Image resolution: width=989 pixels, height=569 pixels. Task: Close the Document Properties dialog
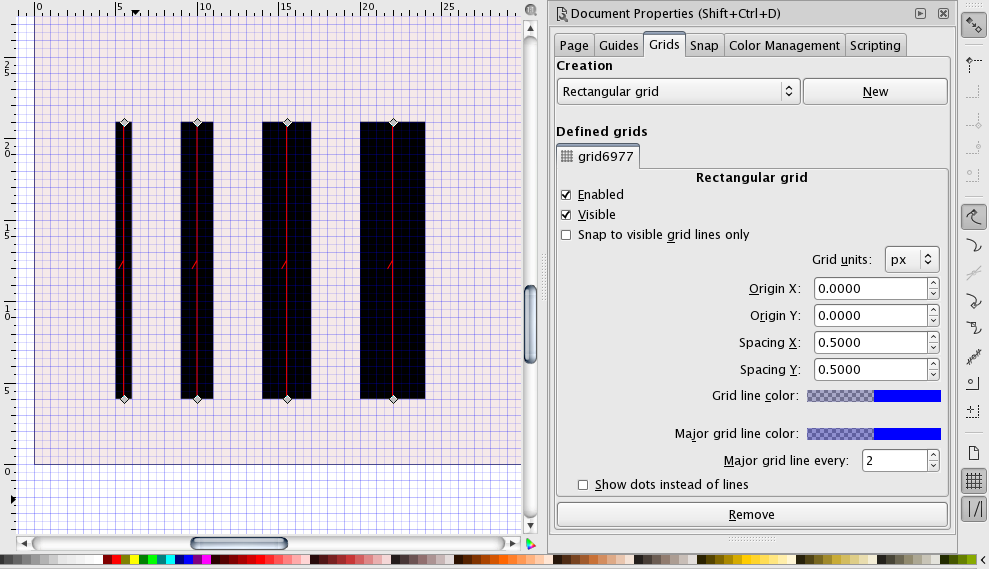click(x=944, y=13)
